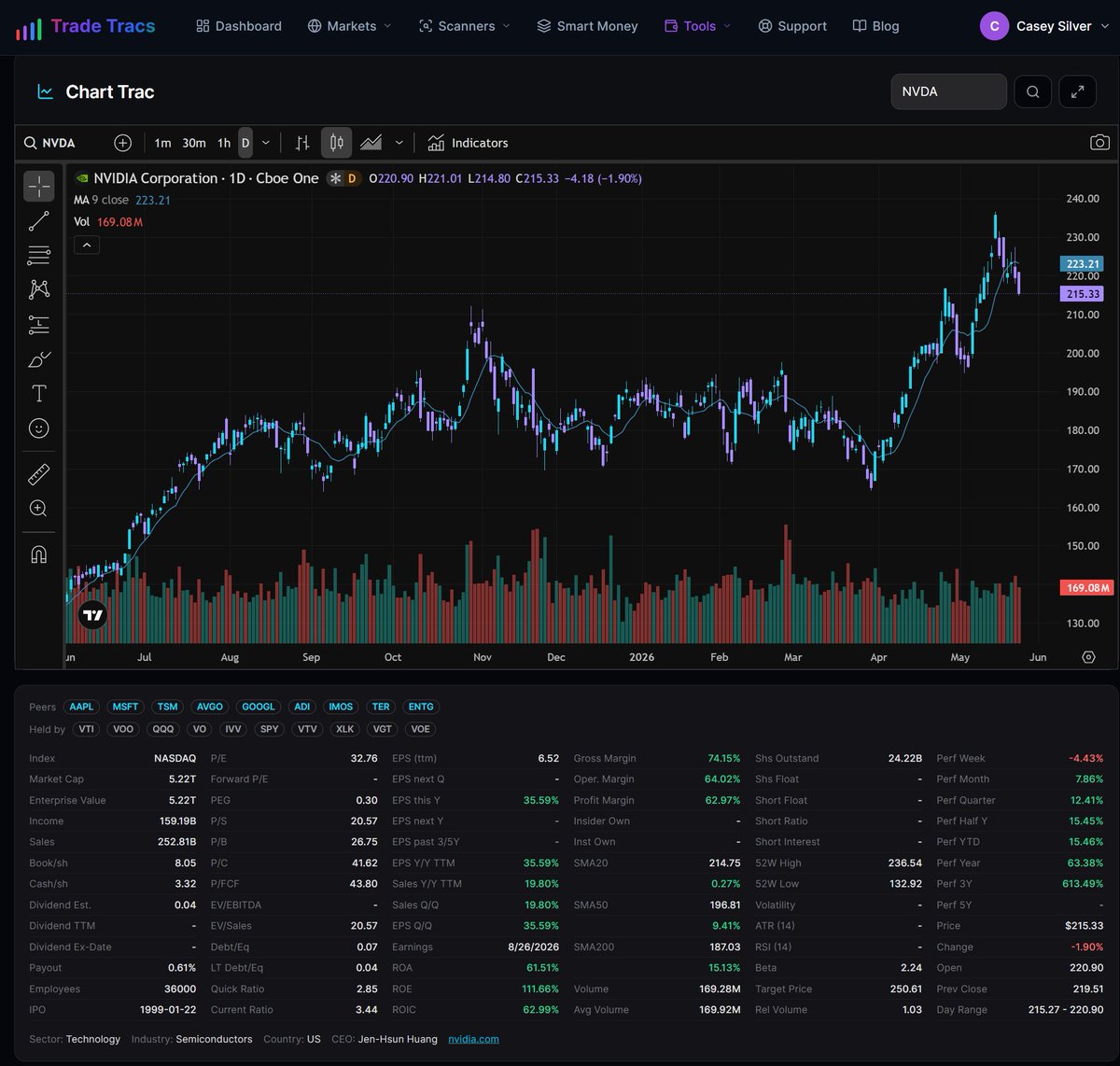The height and width of the screenshot is (1066, 1120).
Task: Open the Smart Money page
Action: 587,26
